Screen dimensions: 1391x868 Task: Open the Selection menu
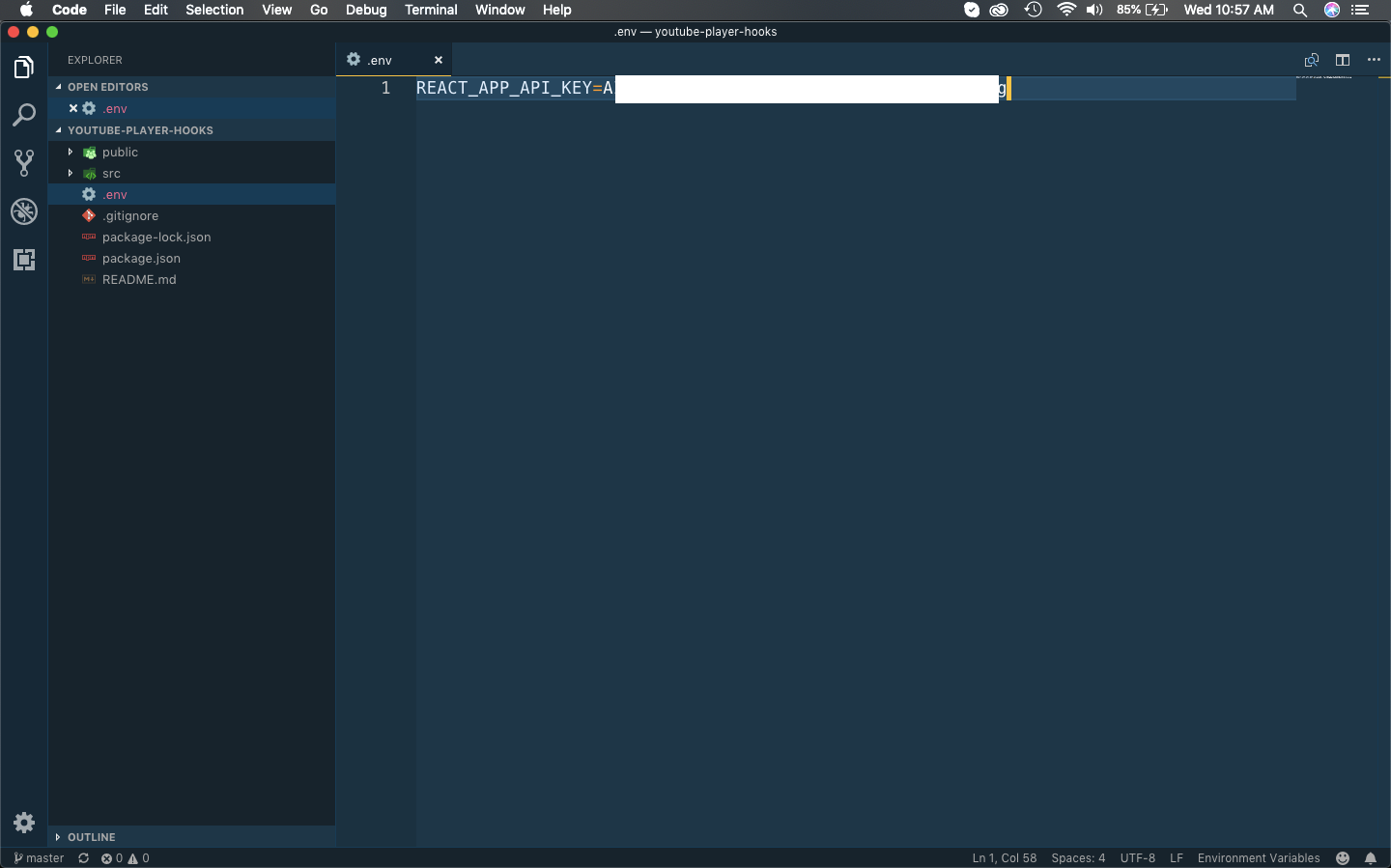point(214,10)
